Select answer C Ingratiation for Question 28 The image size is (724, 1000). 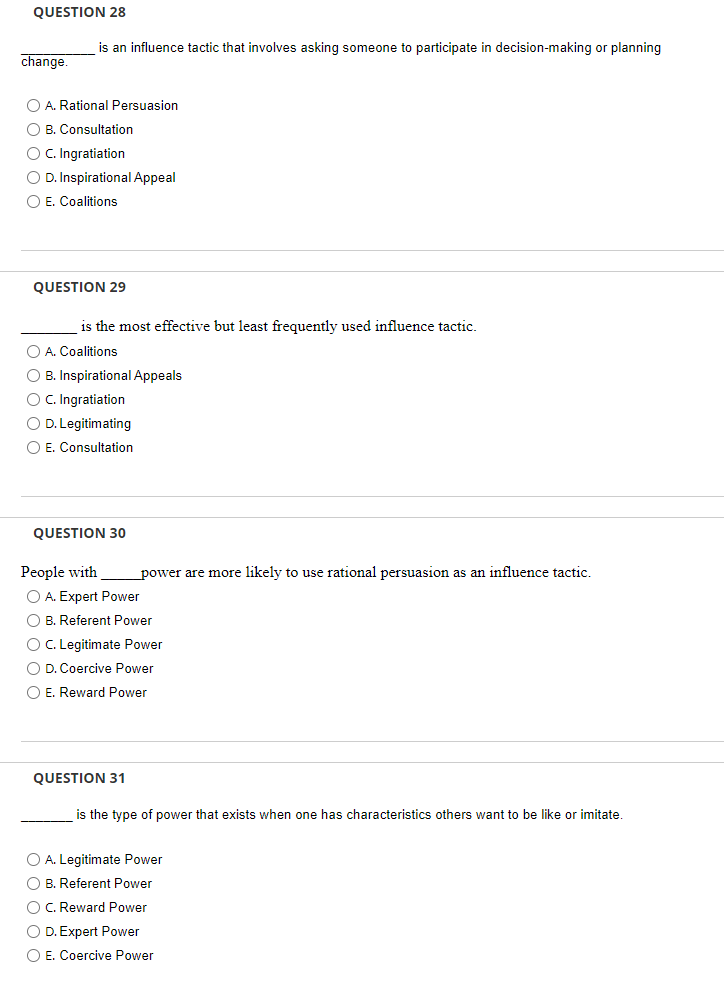click(x=33, y=153)
